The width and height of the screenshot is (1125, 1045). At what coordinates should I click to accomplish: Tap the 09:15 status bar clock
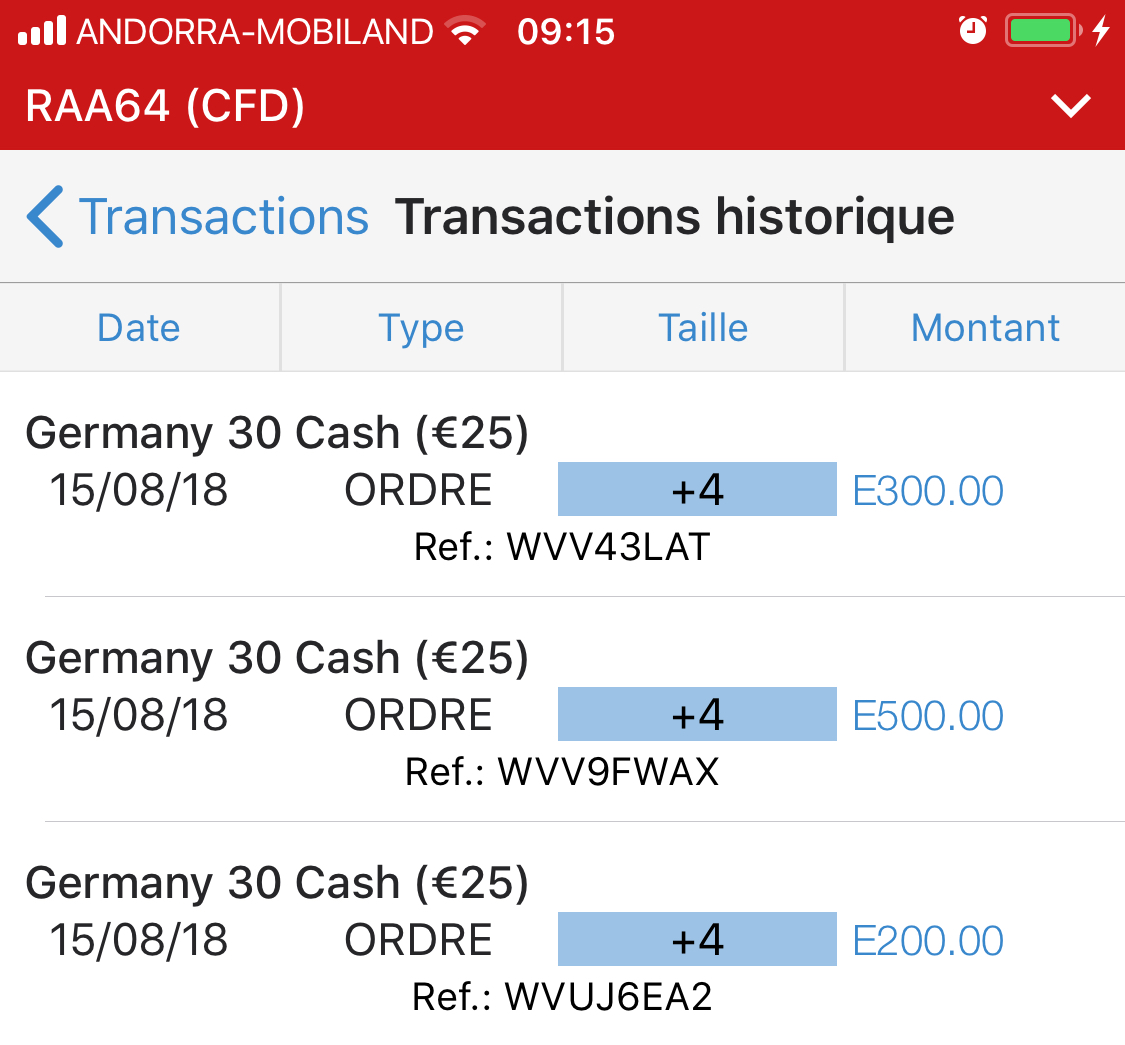[x=566, y=32]
